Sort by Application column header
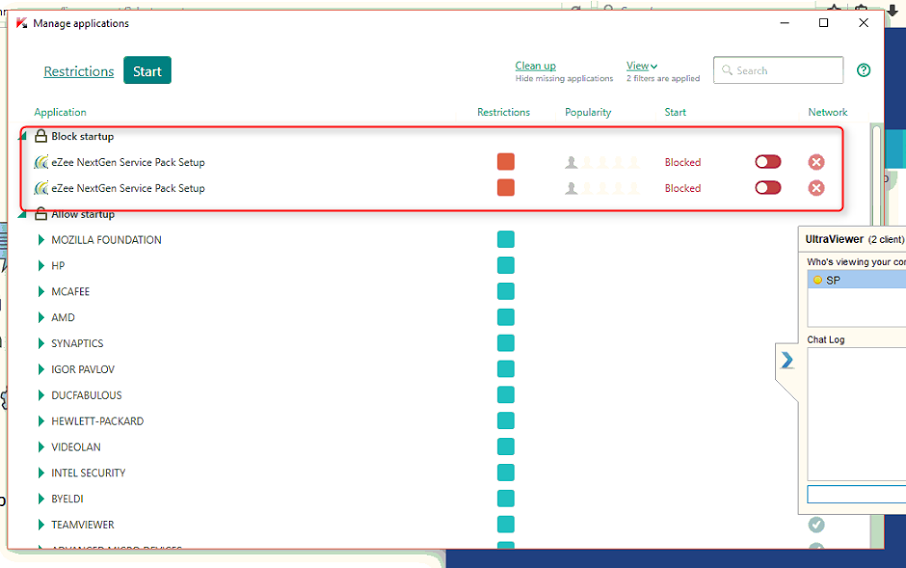Image resolution: width=906 pixels, height=568 pixels. click(60, 112)
